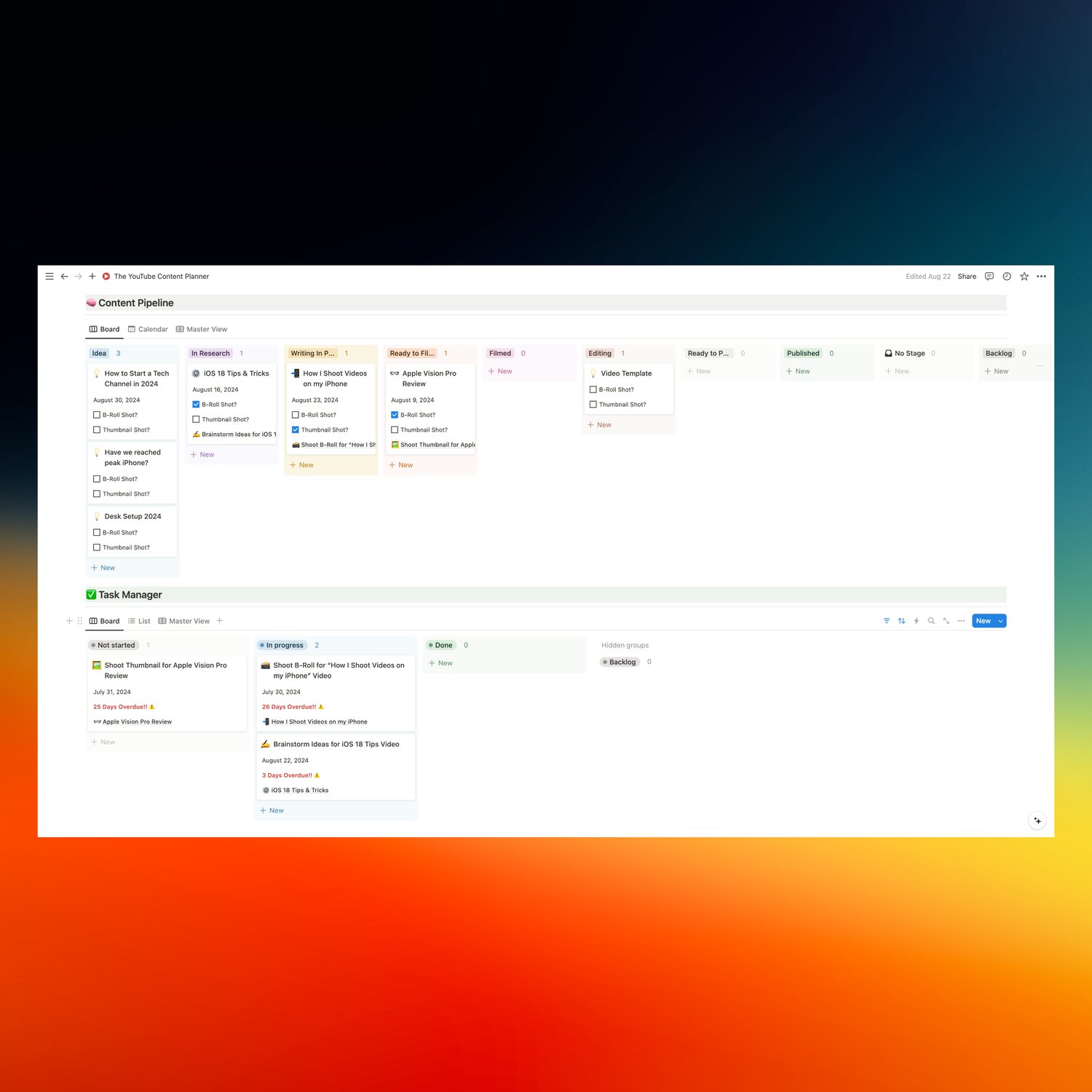Select Task Manager Board tab
This screenshot has width=1092, height=1092.
click(x=104, y=621)
